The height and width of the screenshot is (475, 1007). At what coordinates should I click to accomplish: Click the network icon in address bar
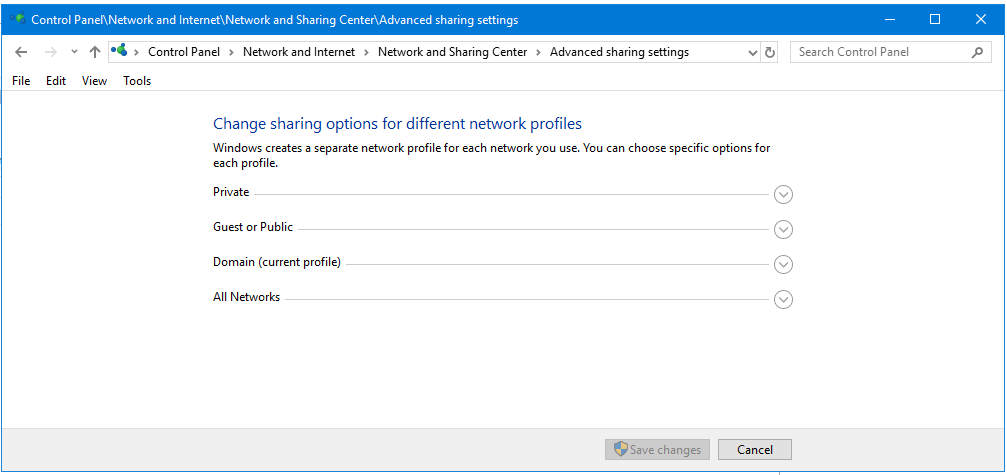119,51
